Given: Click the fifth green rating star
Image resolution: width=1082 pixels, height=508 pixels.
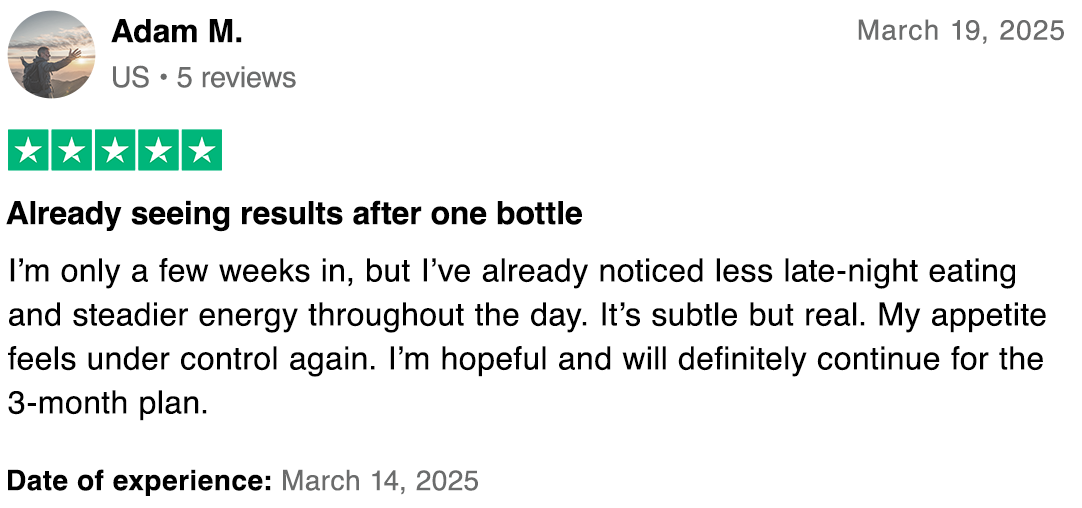Looking at the screenshot, I should click(x=201, y=151).
